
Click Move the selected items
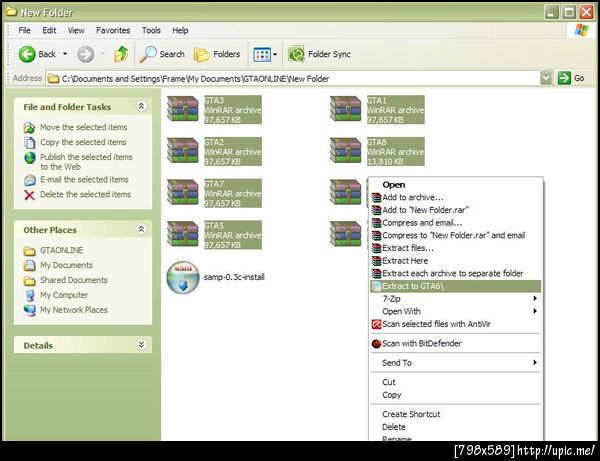point(84,127)
